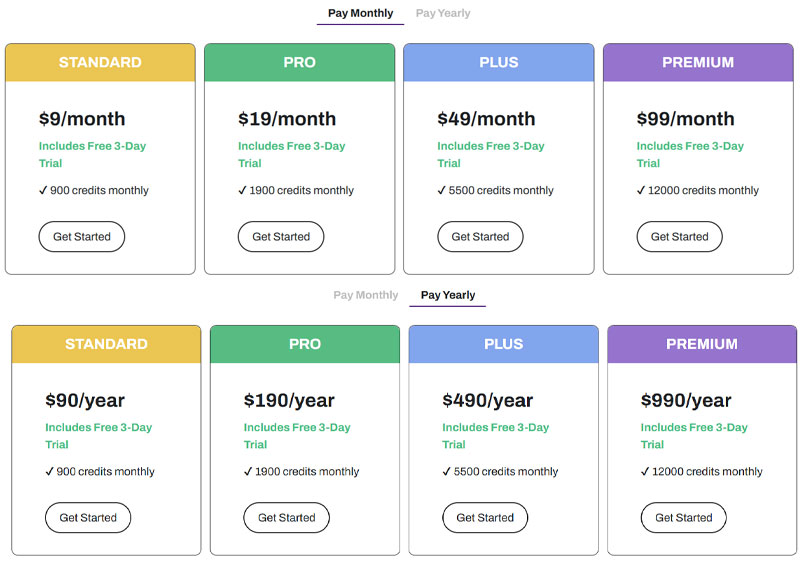The height and width of the screenshot is (564, 800).
Task: Open the Free 3-Day Trial text in $19/month Pro
Action: pos(291,154)
